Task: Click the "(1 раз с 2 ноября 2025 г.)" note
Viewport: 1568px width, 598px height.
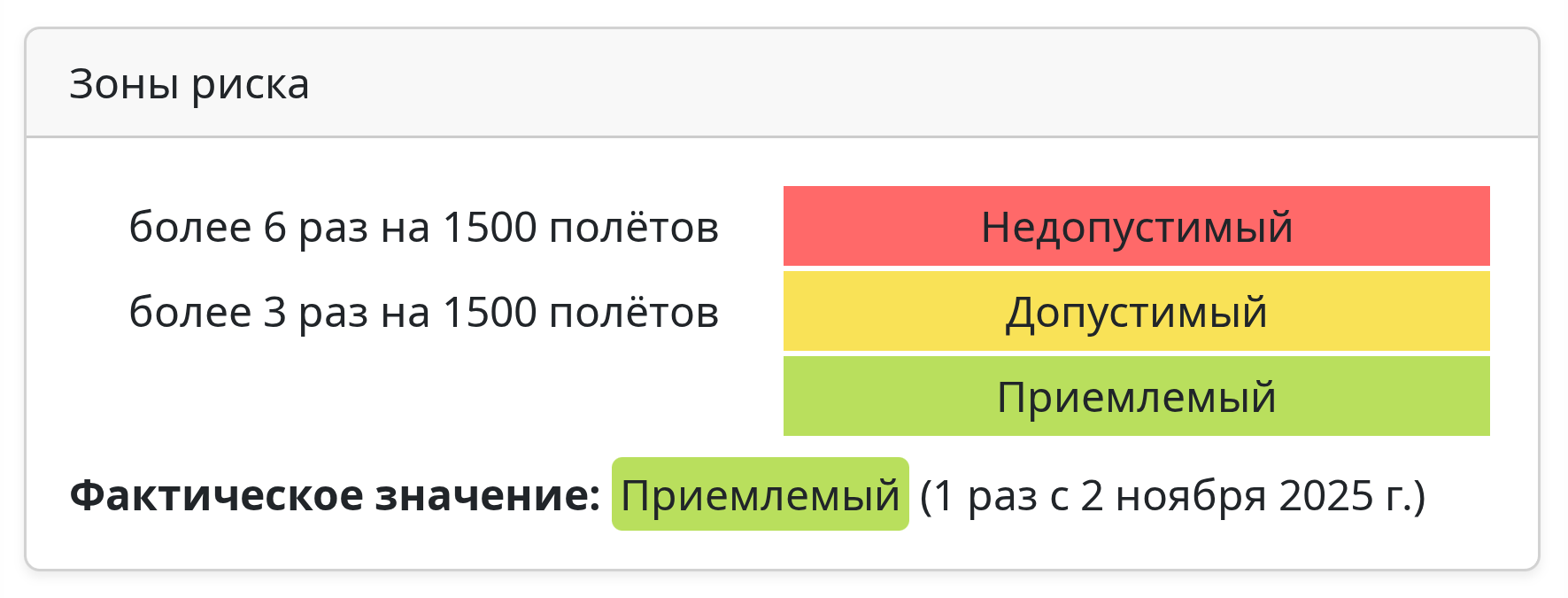Action: 1172,495
